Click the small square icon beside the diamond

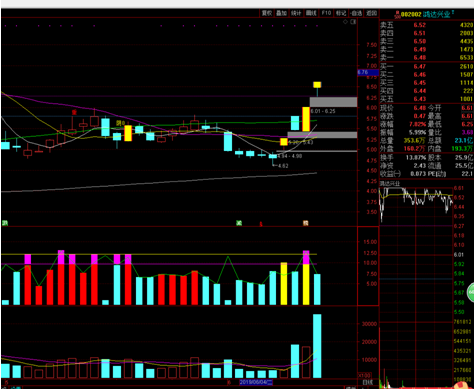353,22
